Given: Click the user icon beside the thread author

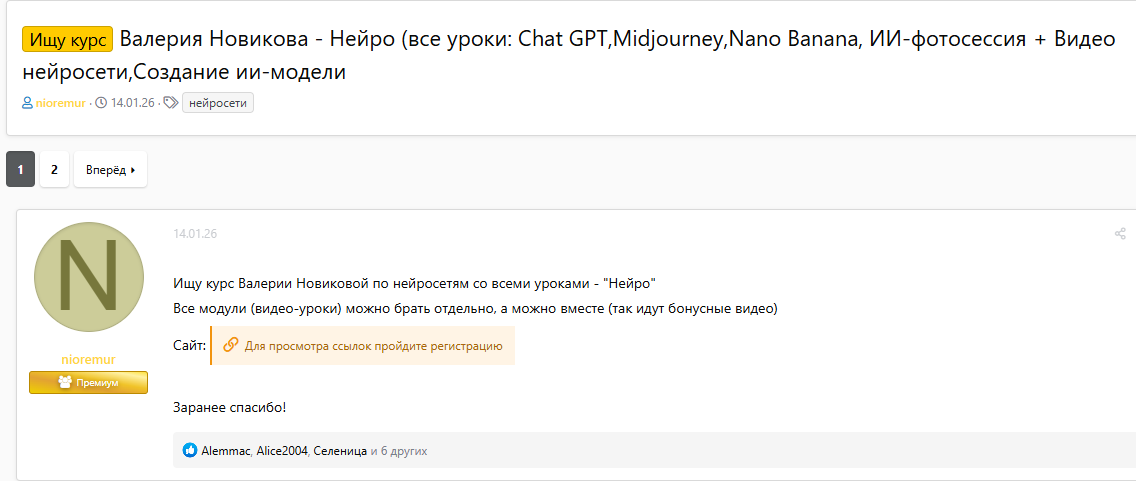Looking at the screenshot, I should [27, 103].
